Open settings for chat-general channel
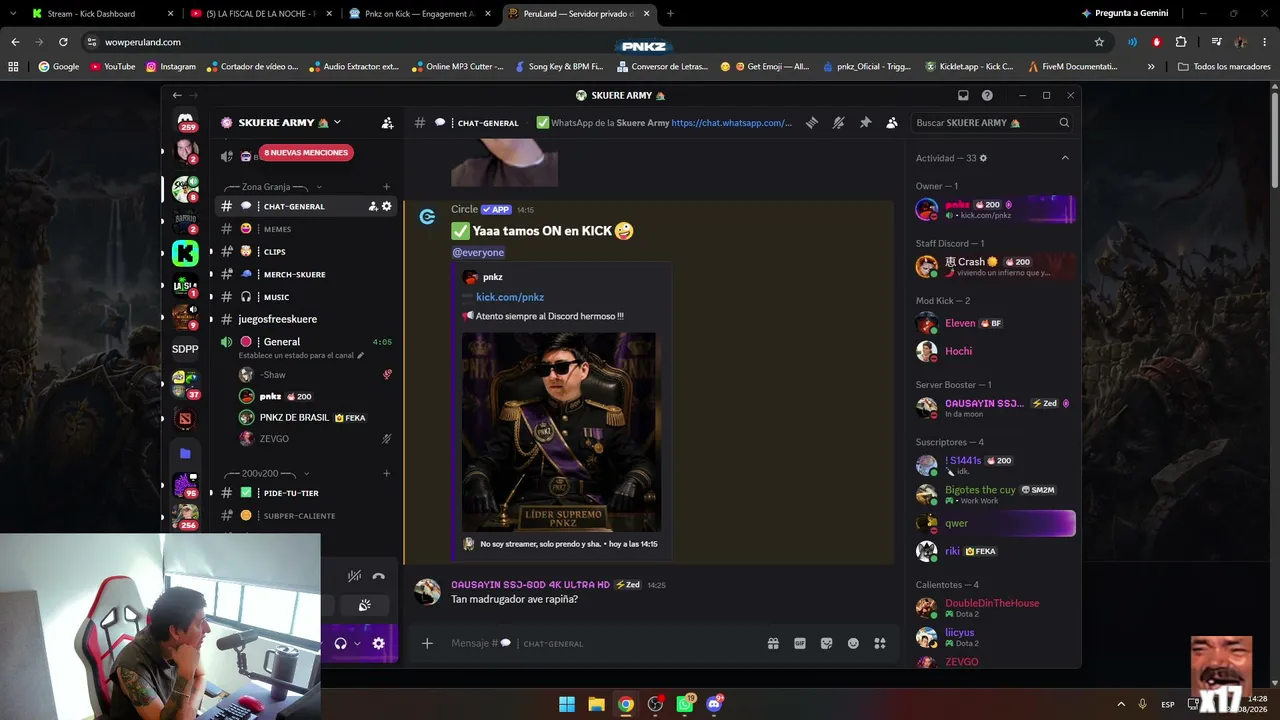The width and height of the screenshot is (1280, 720). click(387, 206)
